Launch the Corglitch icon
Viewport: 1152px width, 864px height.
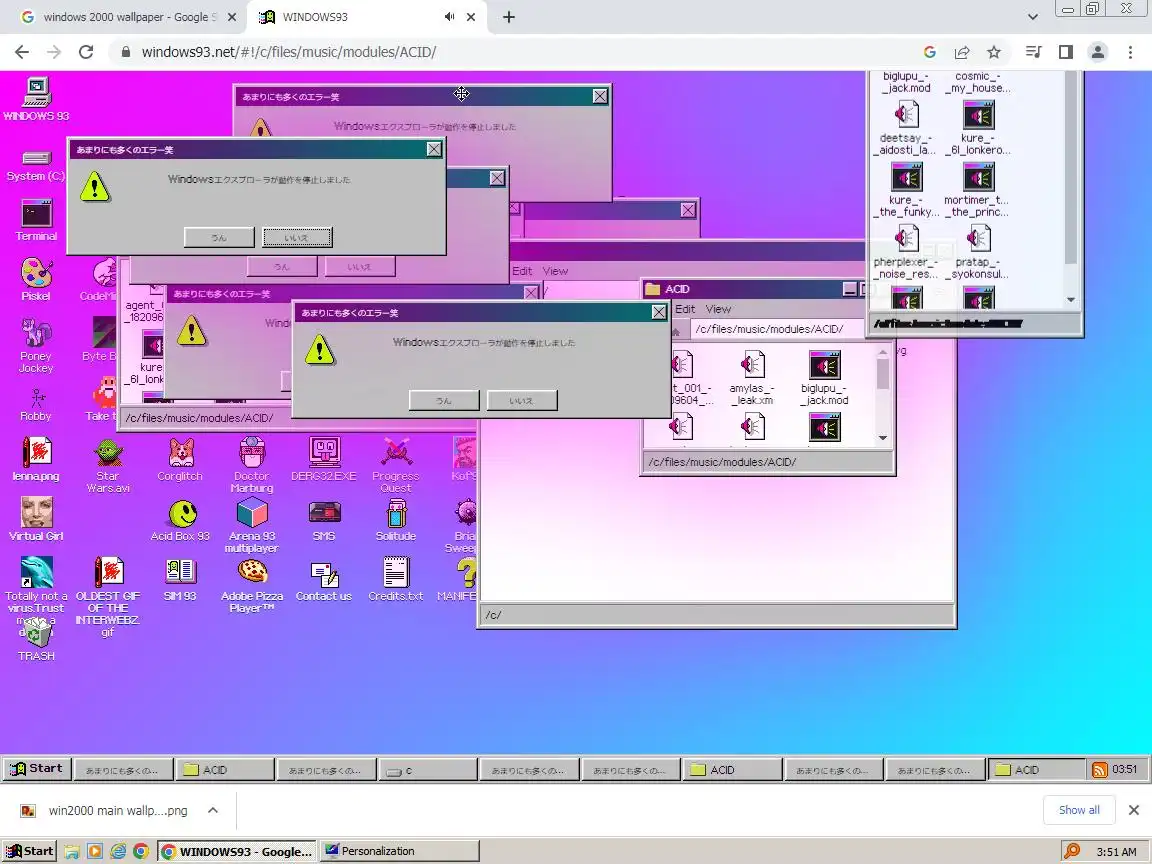tap(180, 459)
